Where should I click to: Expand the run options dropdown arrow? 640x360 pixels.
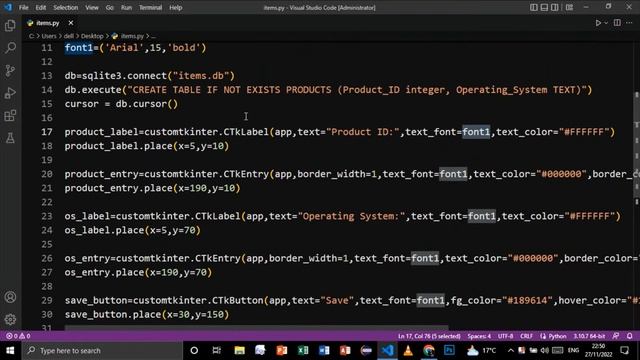pos(606,23)
